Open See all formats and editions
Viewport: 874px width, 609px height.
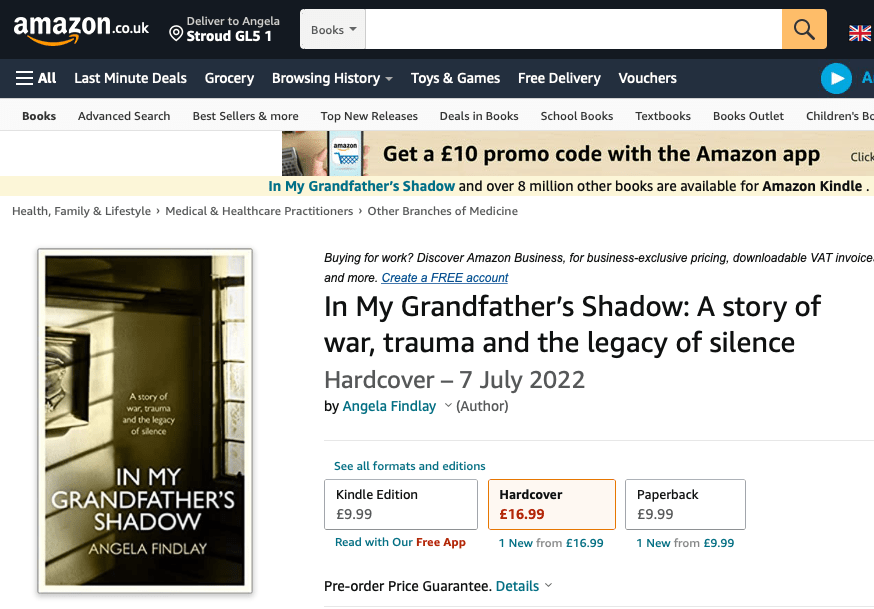[409, 466]
